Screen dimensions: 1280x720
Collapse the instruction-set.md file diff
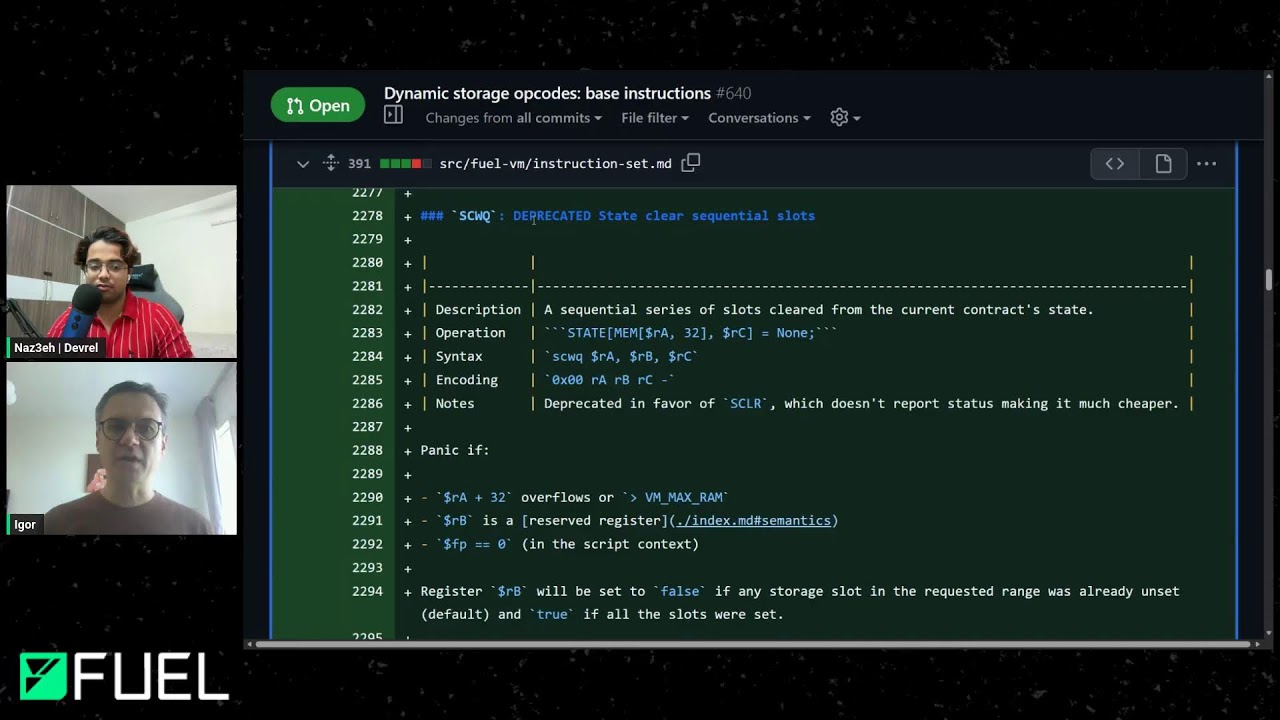pos(303,164)
